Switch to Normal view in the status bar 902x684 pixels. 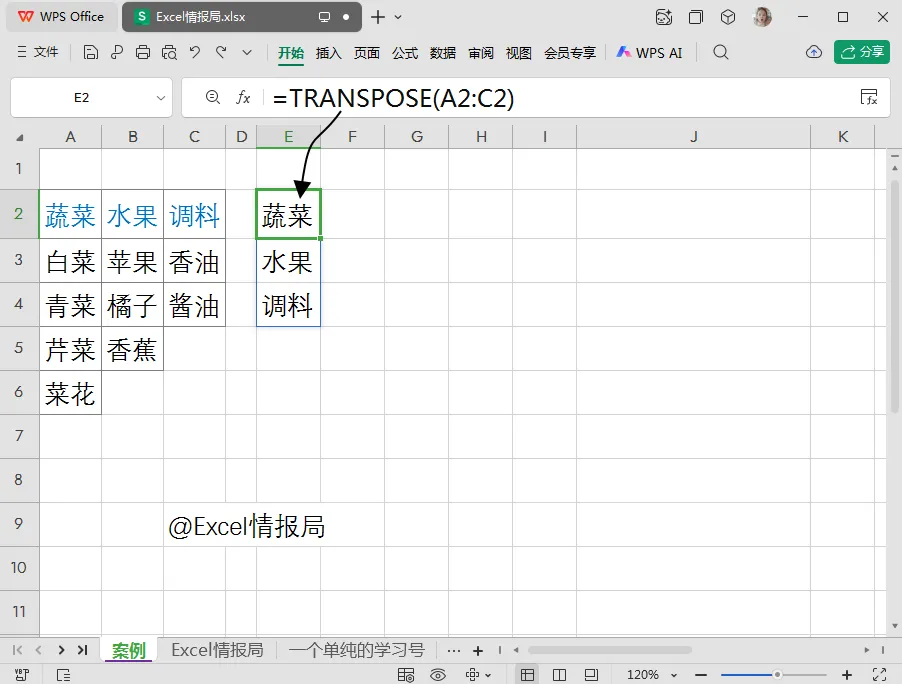(x=527, y=675)
